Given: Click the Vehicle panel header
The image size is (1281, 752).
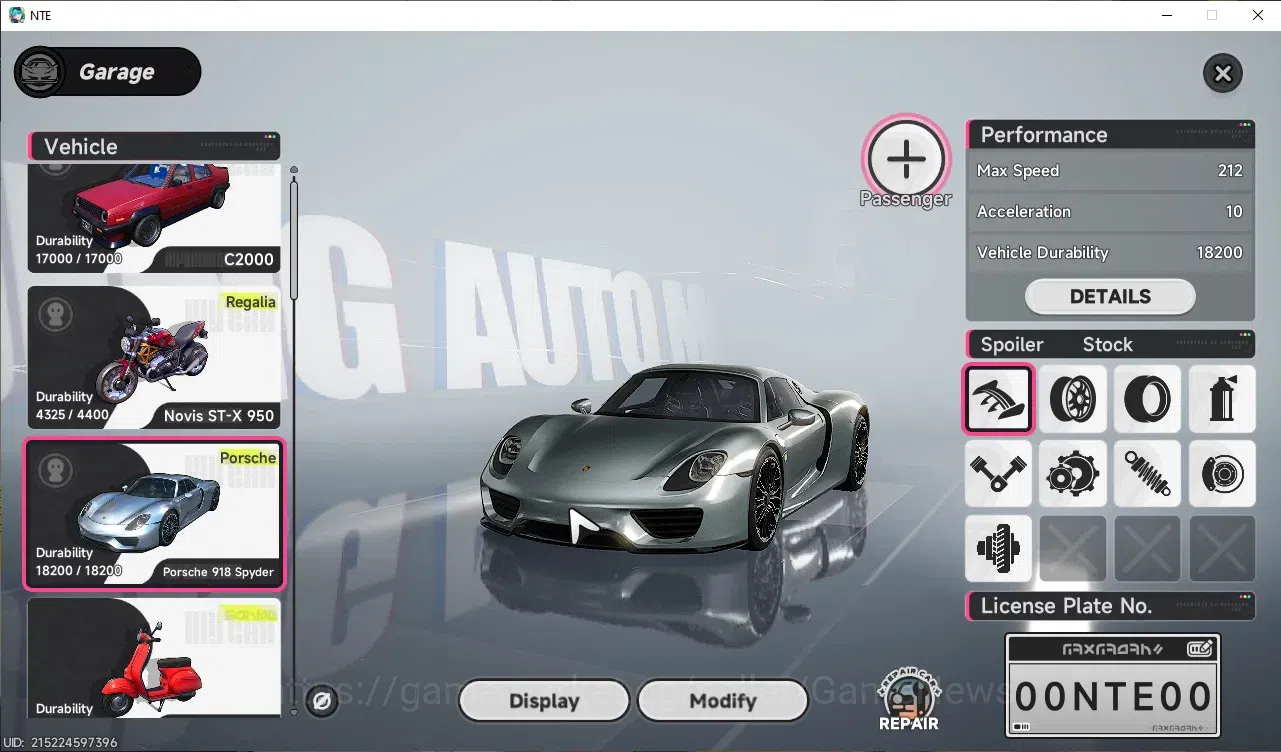Looking at the screenshot, I should 154,146.
